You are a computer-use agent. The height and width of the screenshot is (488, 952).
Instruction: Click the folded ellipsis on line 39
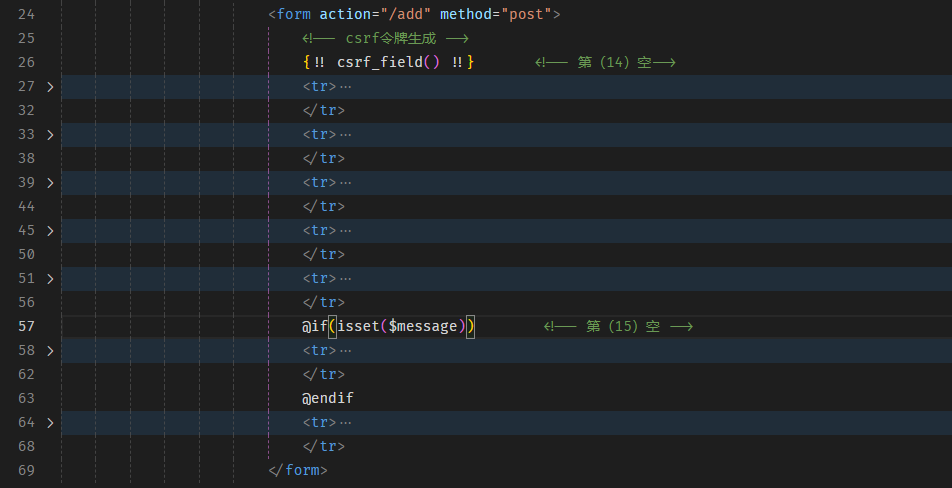(x=345, y=183)
